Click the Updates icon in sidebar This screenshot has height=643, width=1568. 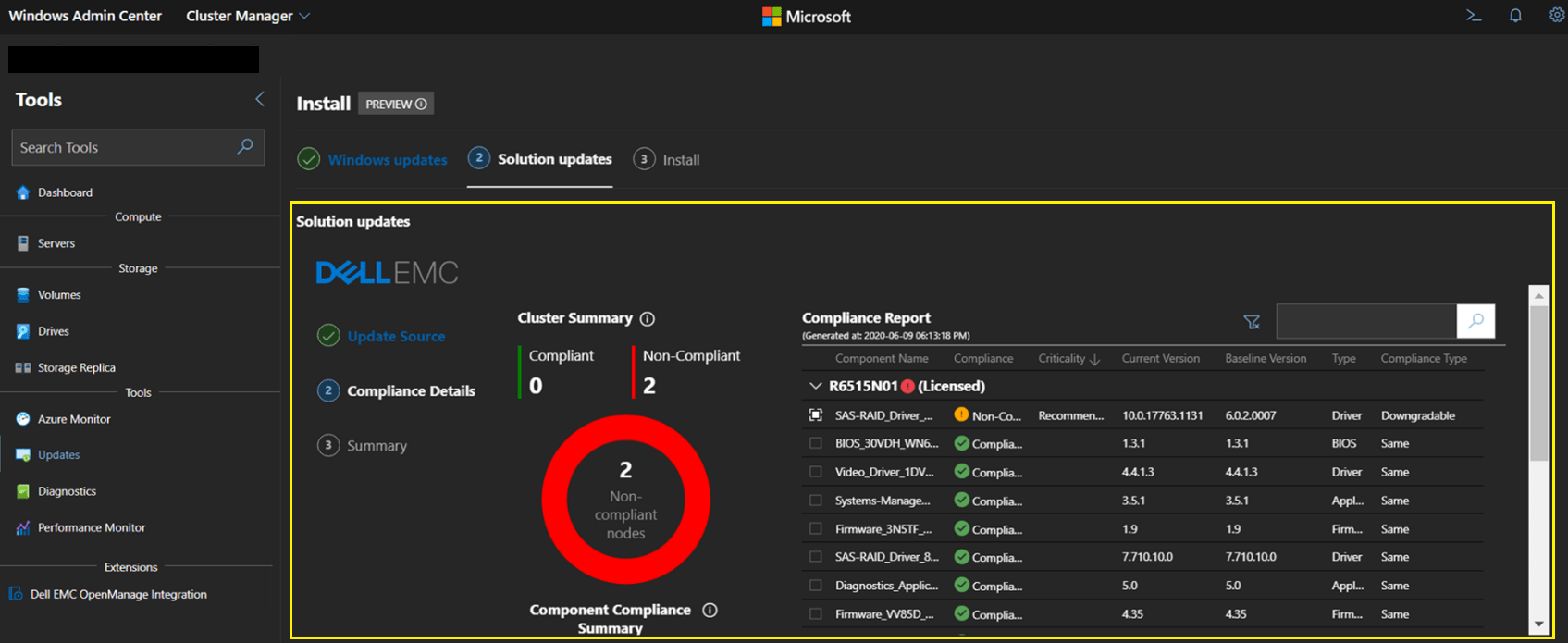click(23, 455)
